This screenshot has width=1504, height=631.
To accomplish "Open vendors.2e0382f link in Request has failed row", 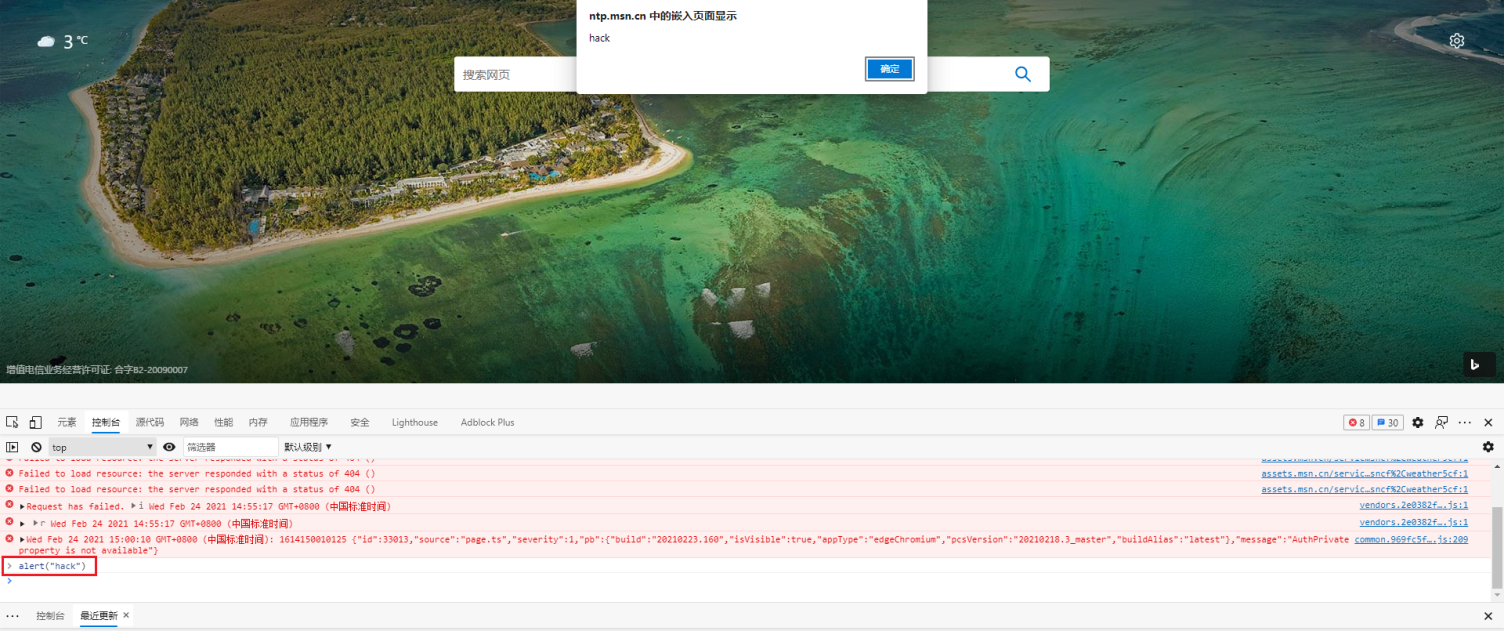I will tap(1414, 506).
